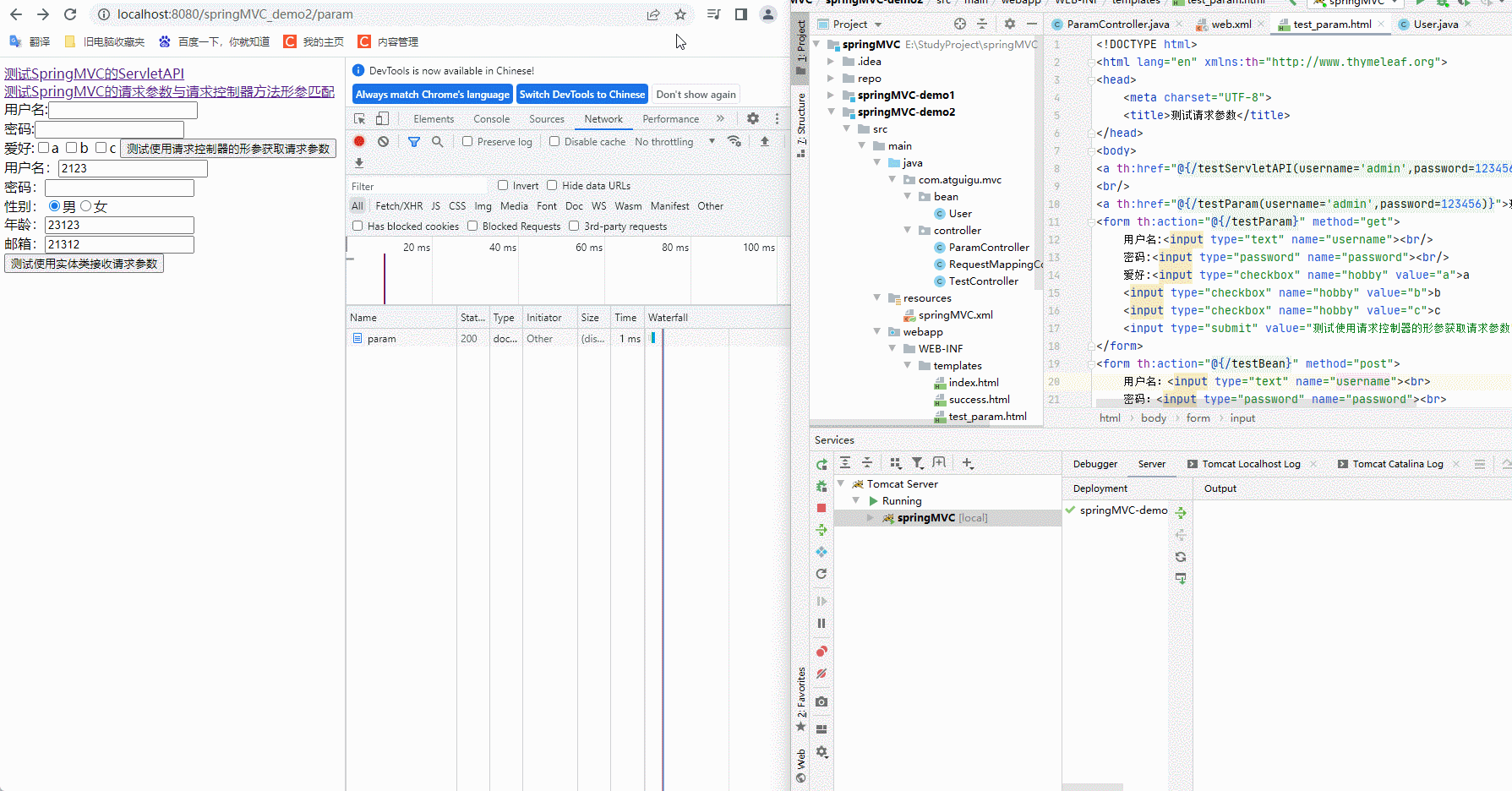Open view breakpoints red circles icon

click(822, 652)
